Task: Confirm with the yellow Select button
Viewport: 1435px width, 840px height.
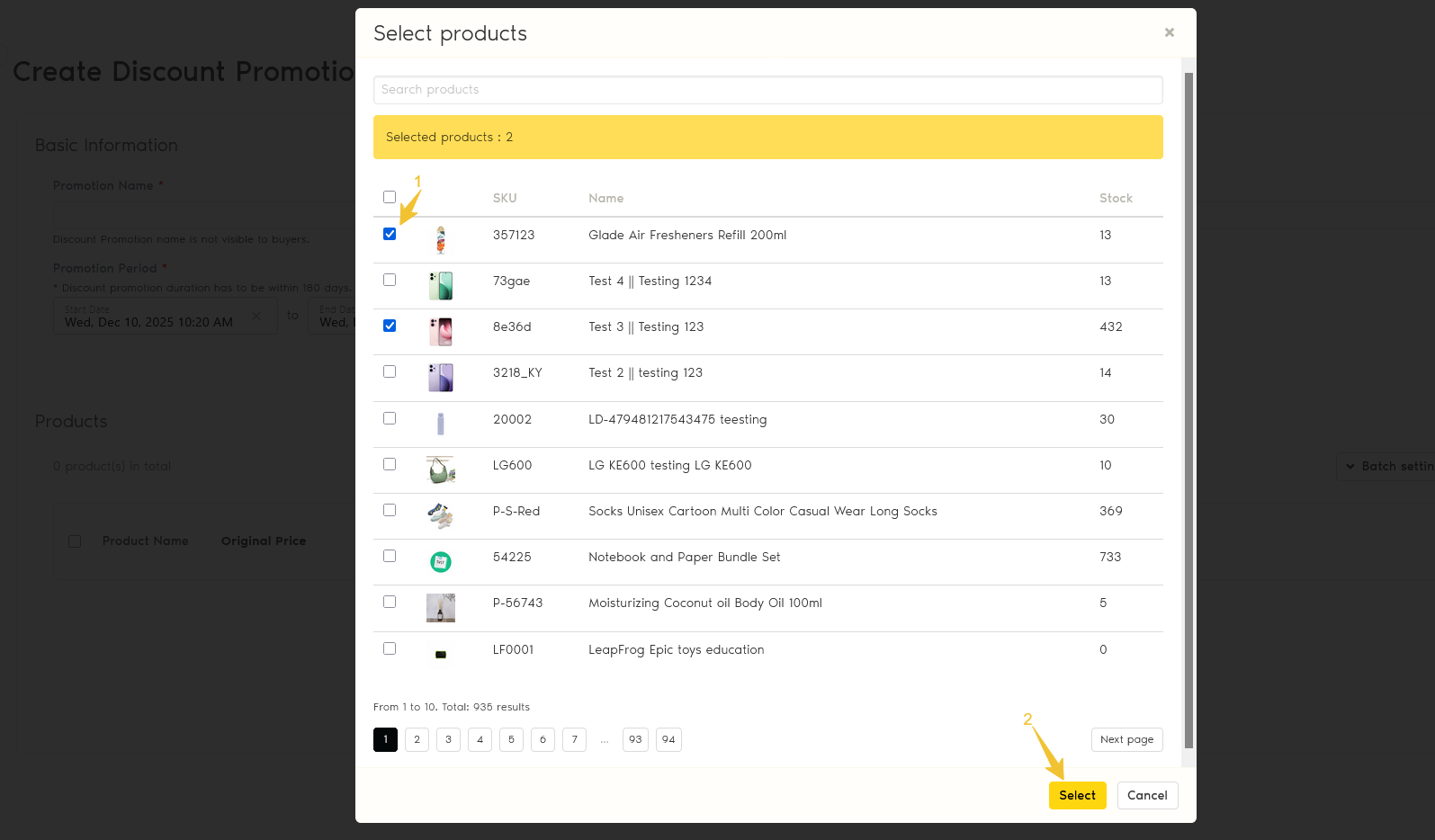Action: [1077, 795]
